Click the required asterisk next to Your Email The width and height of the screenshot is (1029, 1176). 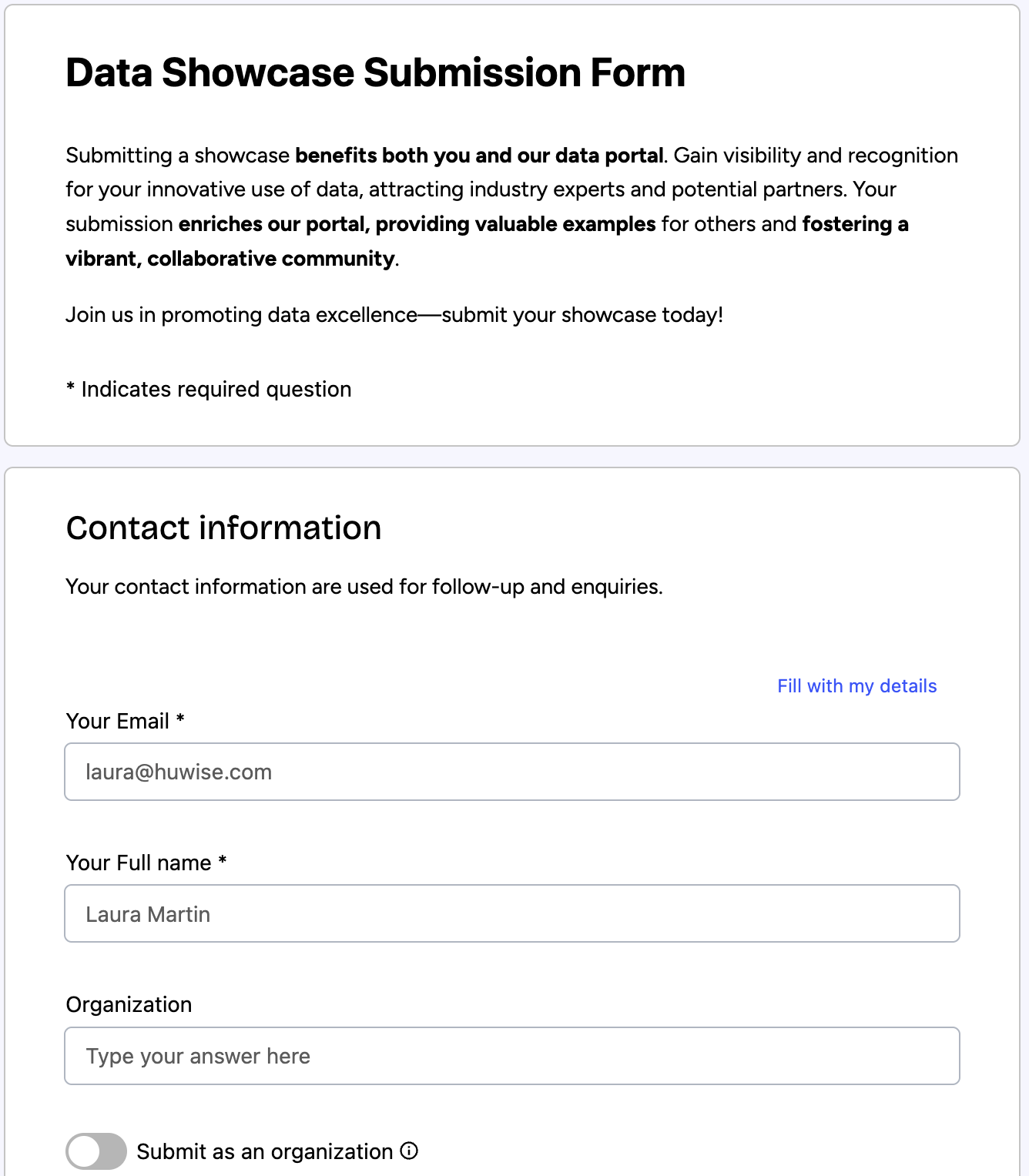click(x=180, y=719)
